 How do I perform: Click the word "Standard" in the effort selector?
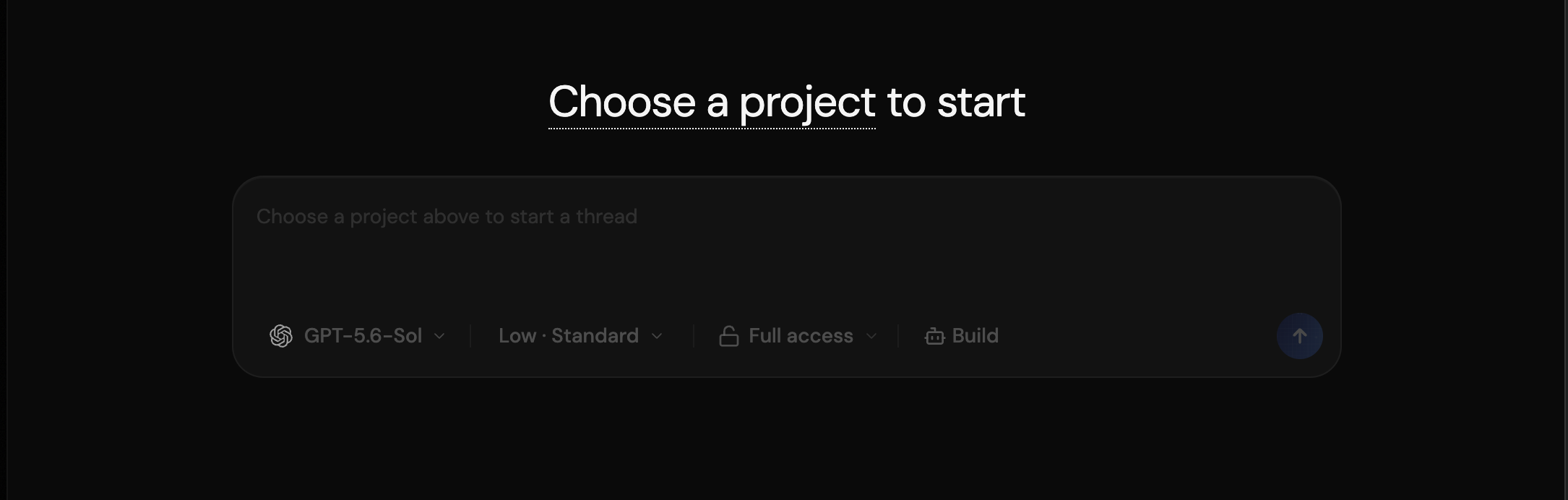(x=595, y=336)
